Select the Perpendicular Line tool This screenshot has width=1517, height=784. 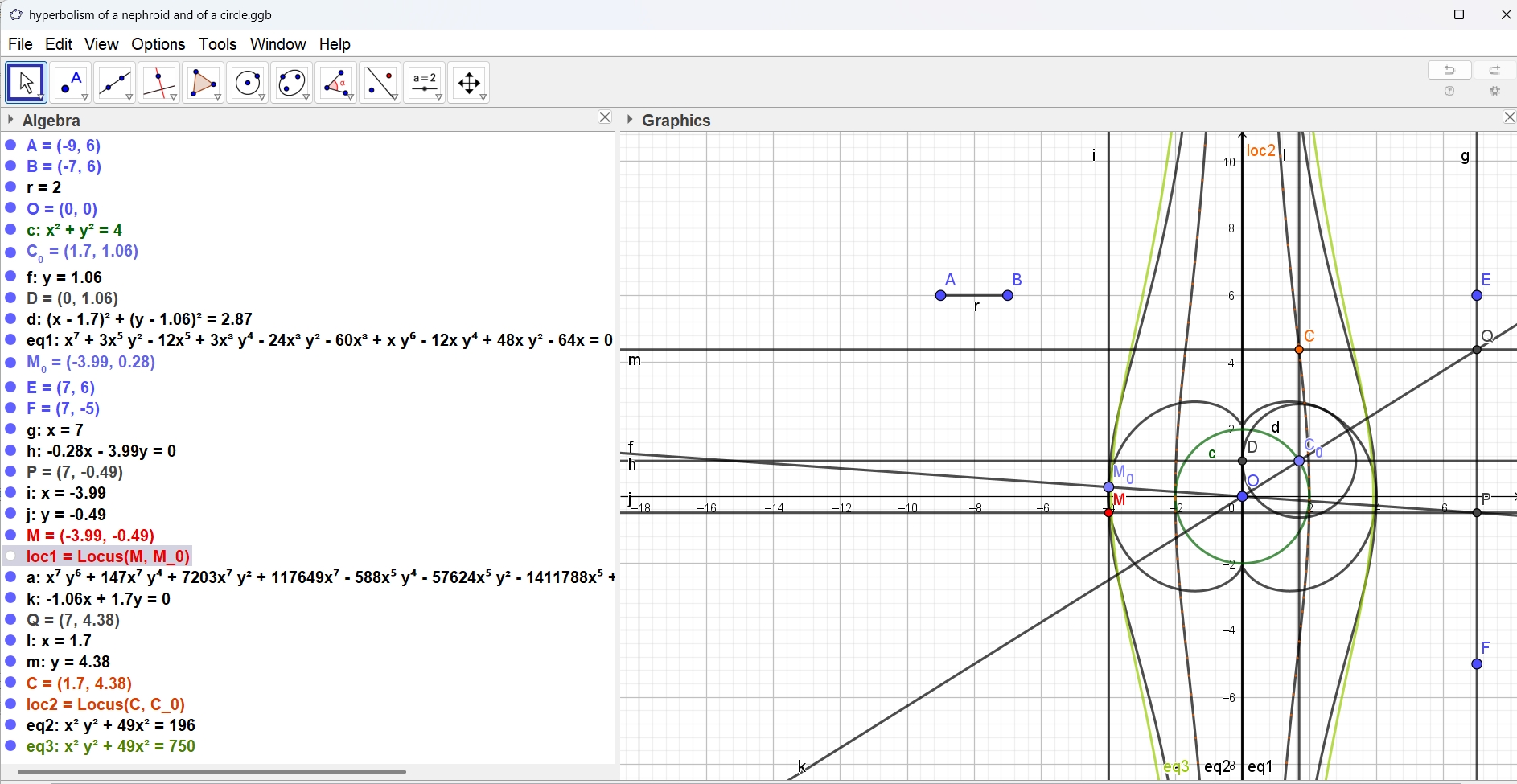tap(159, 83)
